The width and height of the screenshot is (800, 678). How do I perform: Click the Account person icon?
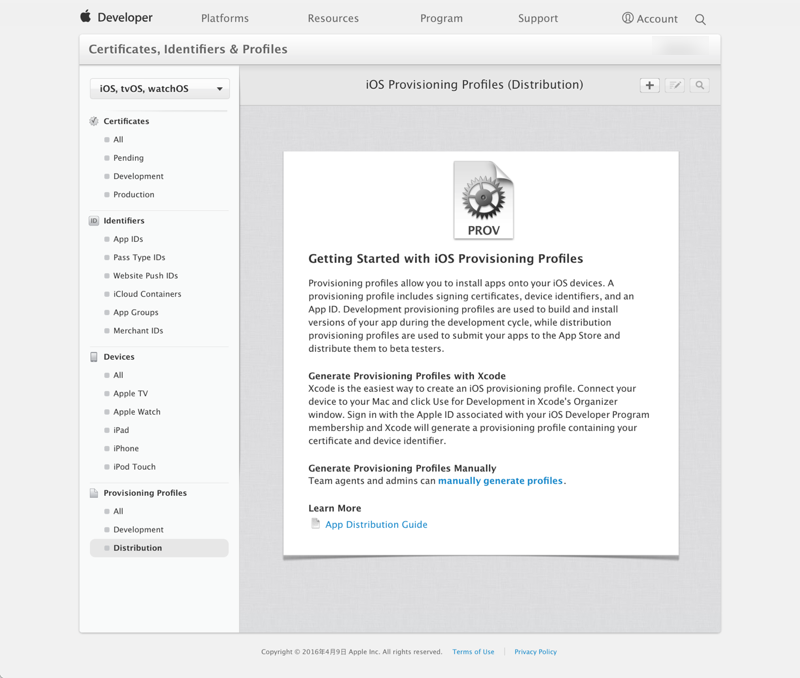pyautogui.click(x=628, y=18)
